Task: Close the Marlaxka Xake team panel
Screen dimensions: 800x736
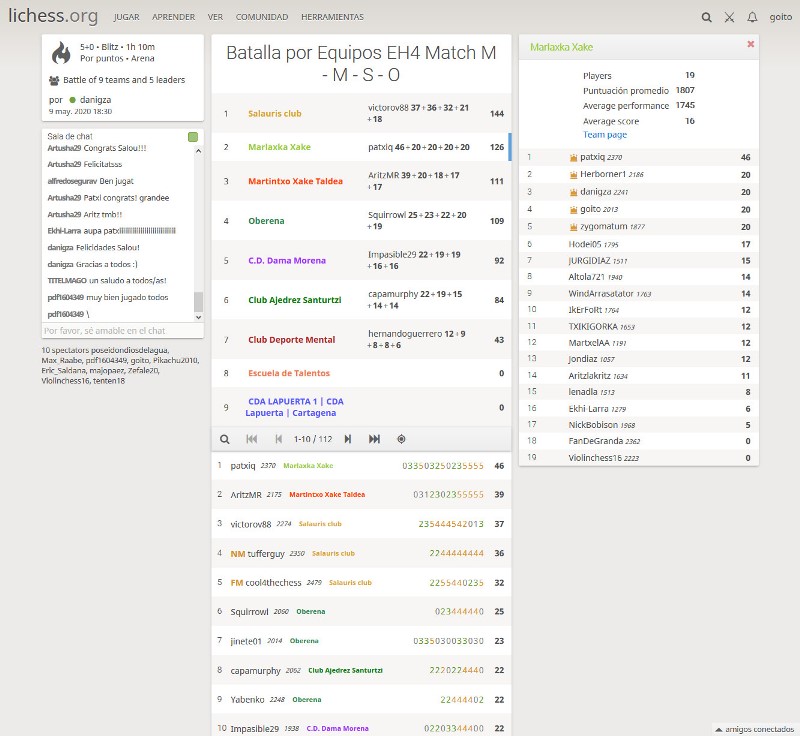Action: (751, 45)
